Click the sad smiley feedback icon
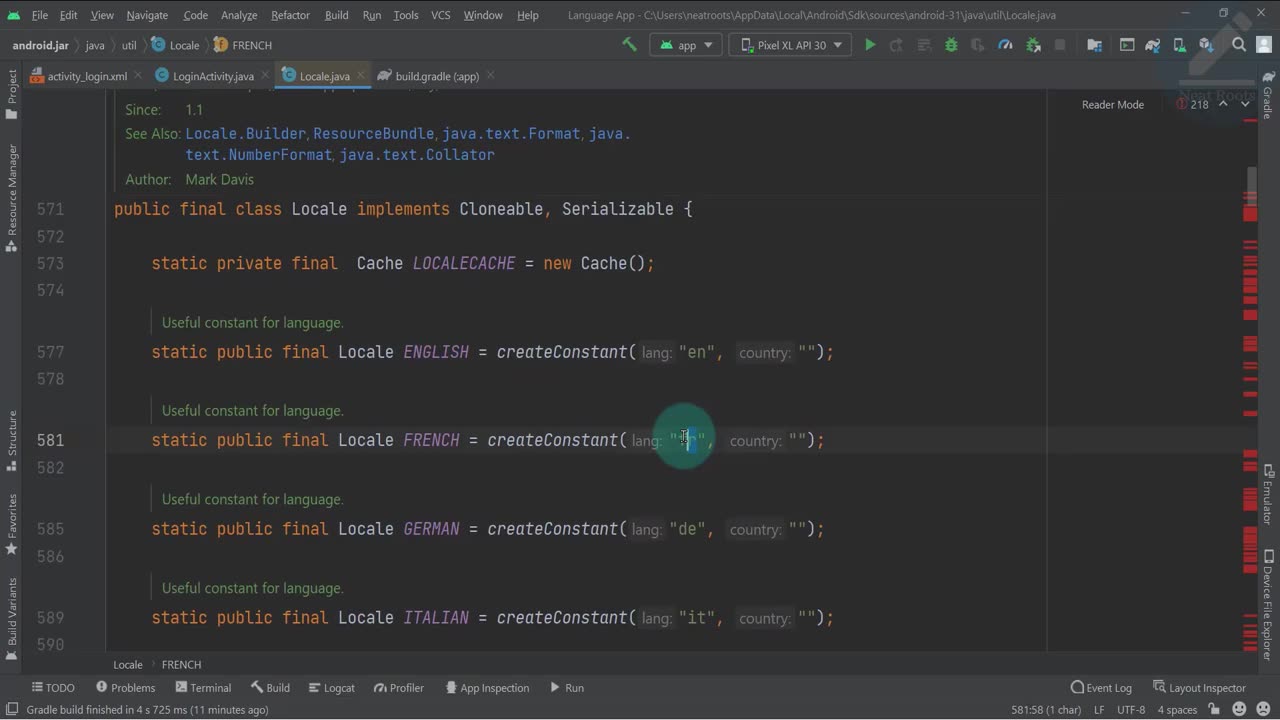 (x=1262, y=709)
